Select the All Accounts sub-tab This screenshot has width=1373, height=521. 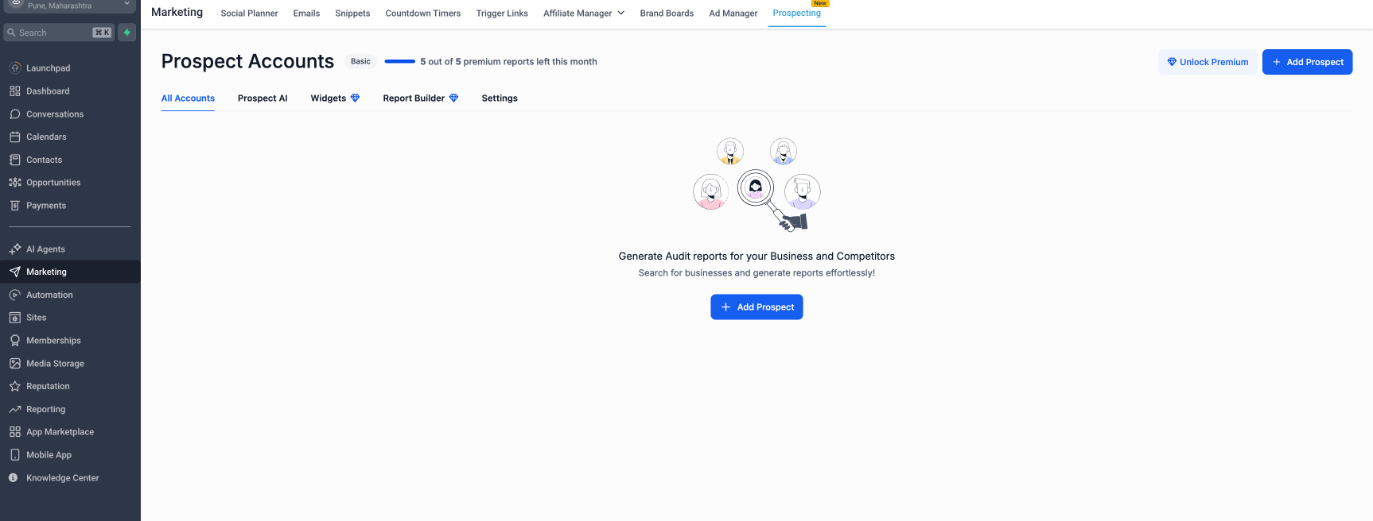tap(188, 98)
